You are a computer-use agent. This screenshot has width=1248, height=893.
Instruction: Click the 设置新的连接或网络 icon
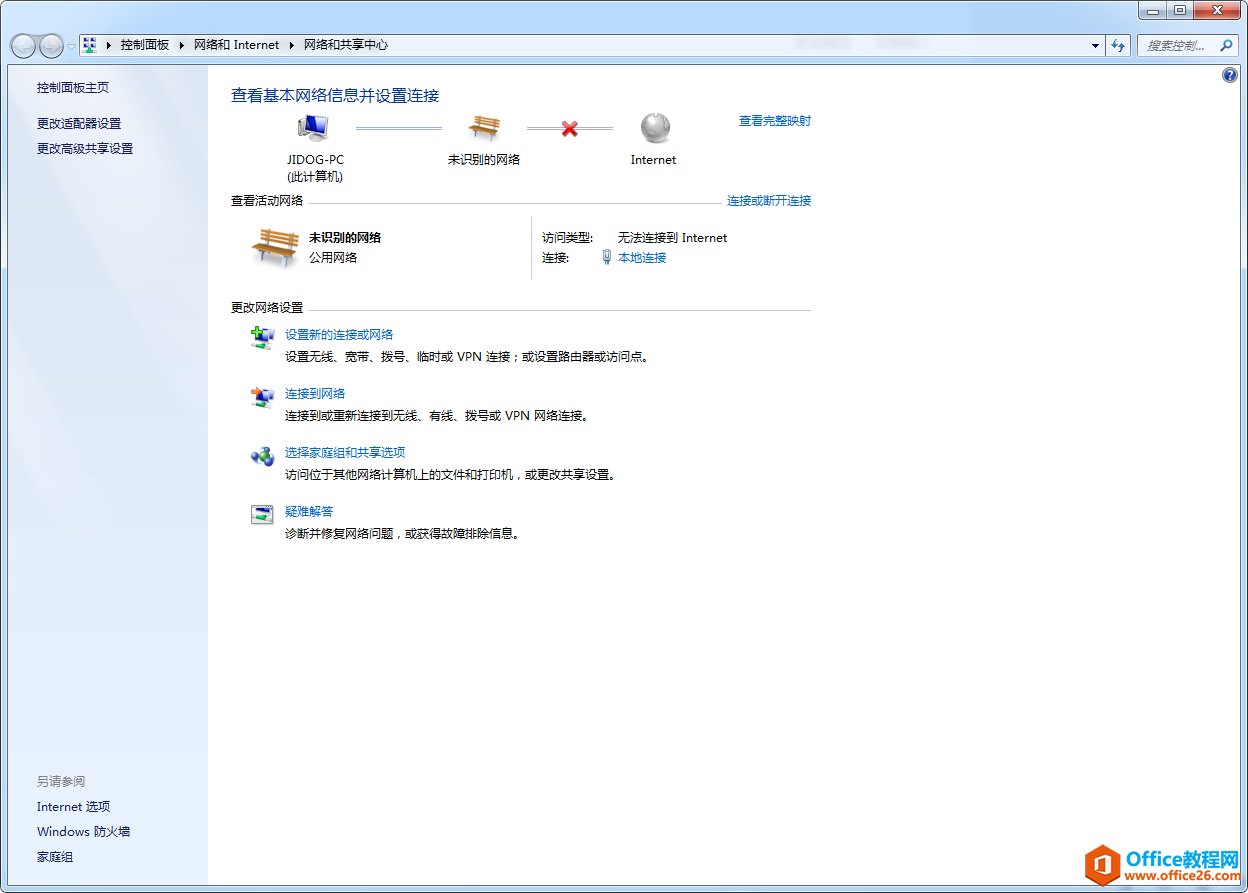pyautogui.click(x=262, y=338)
